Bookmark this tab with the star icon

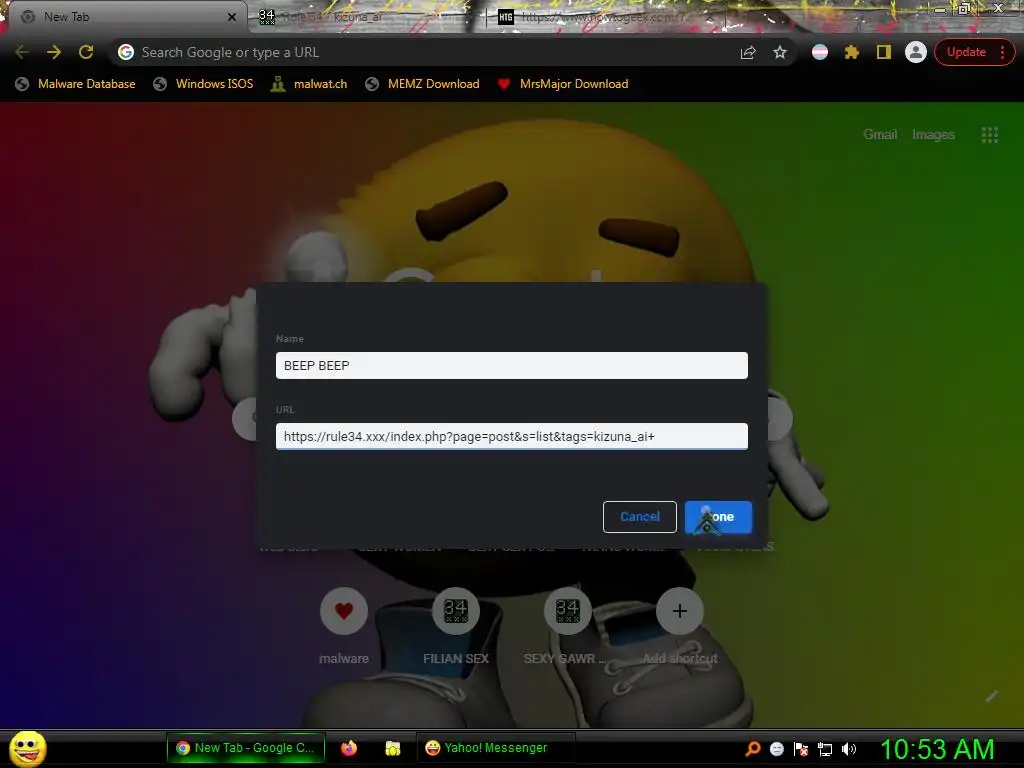[780, 52]
